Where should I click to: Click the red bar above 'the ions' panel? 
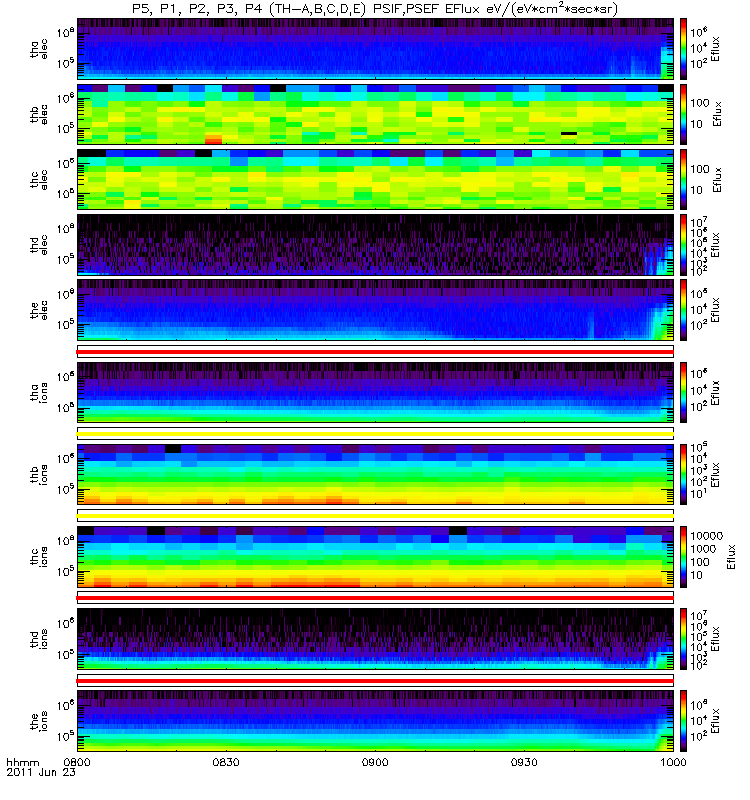click(x=375, y=681)
